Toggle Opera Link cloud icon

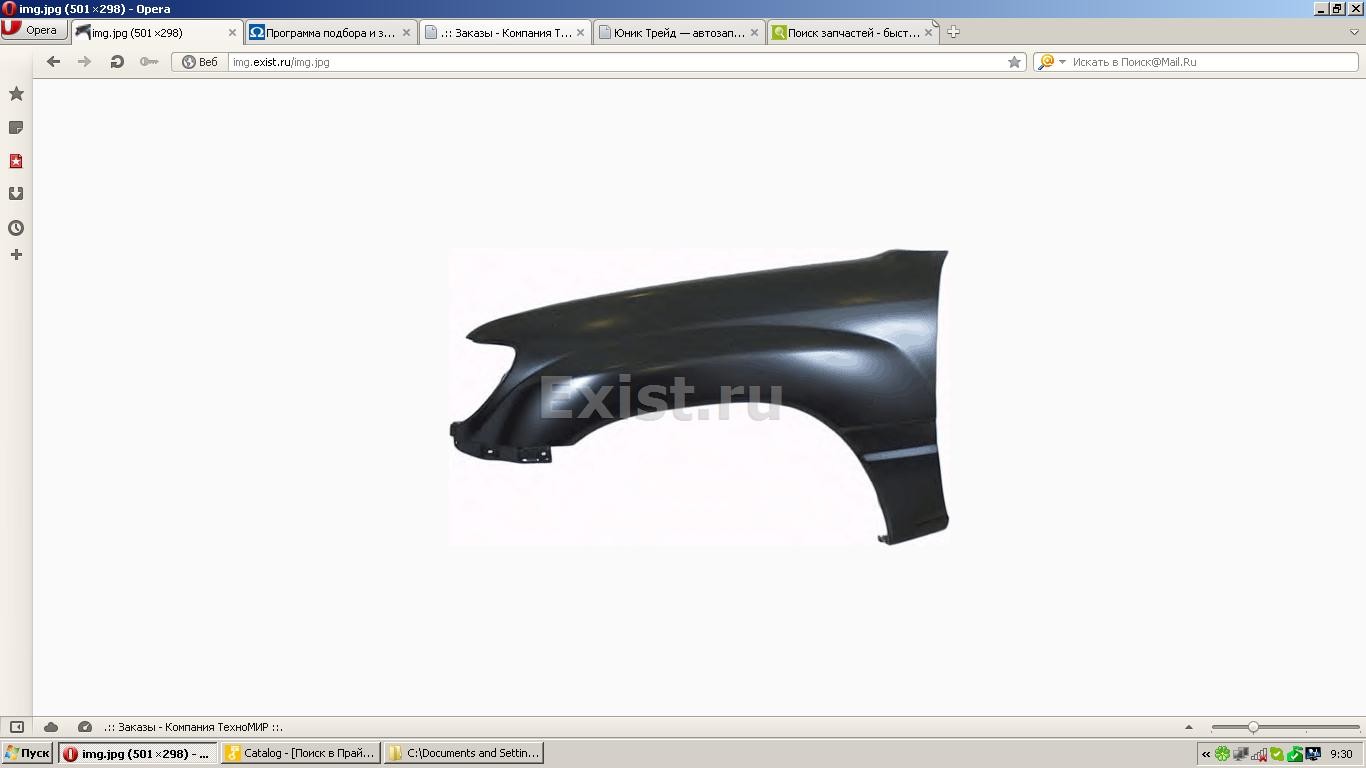tap(51, 727)
